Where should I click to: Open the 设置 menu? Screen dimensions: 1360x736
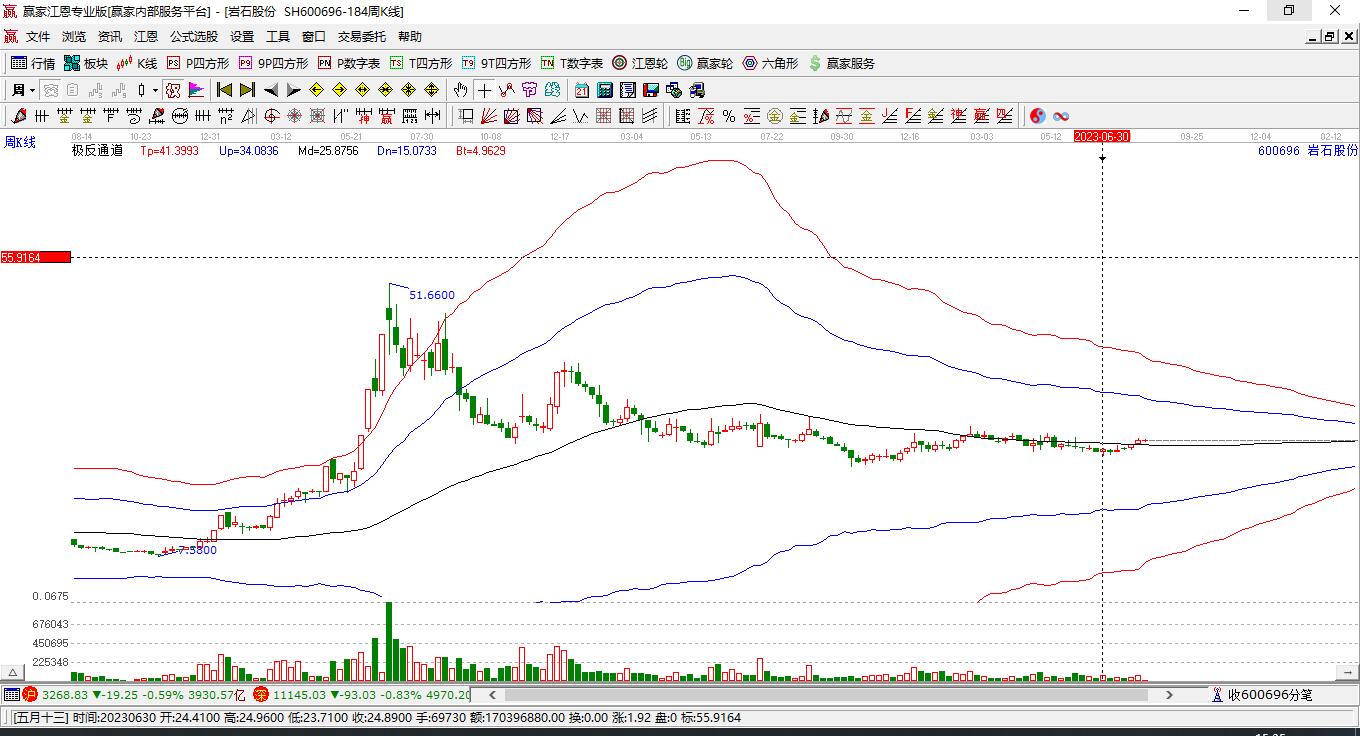(242, 37)
